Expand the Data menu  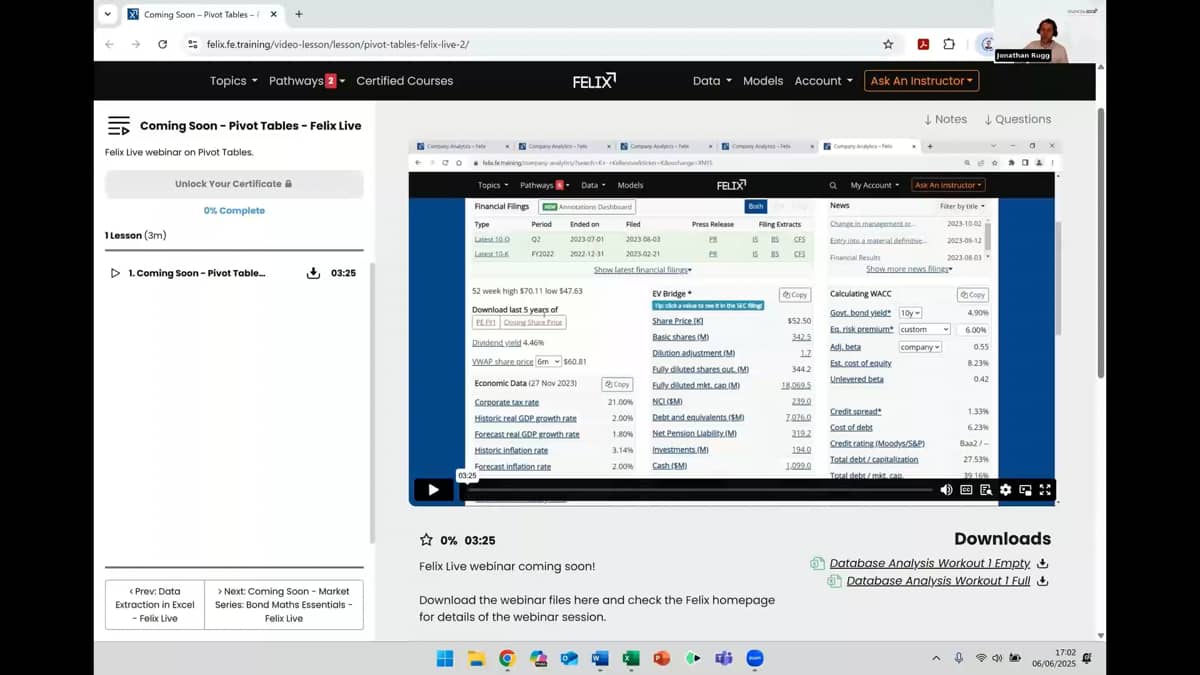point(712,81)
